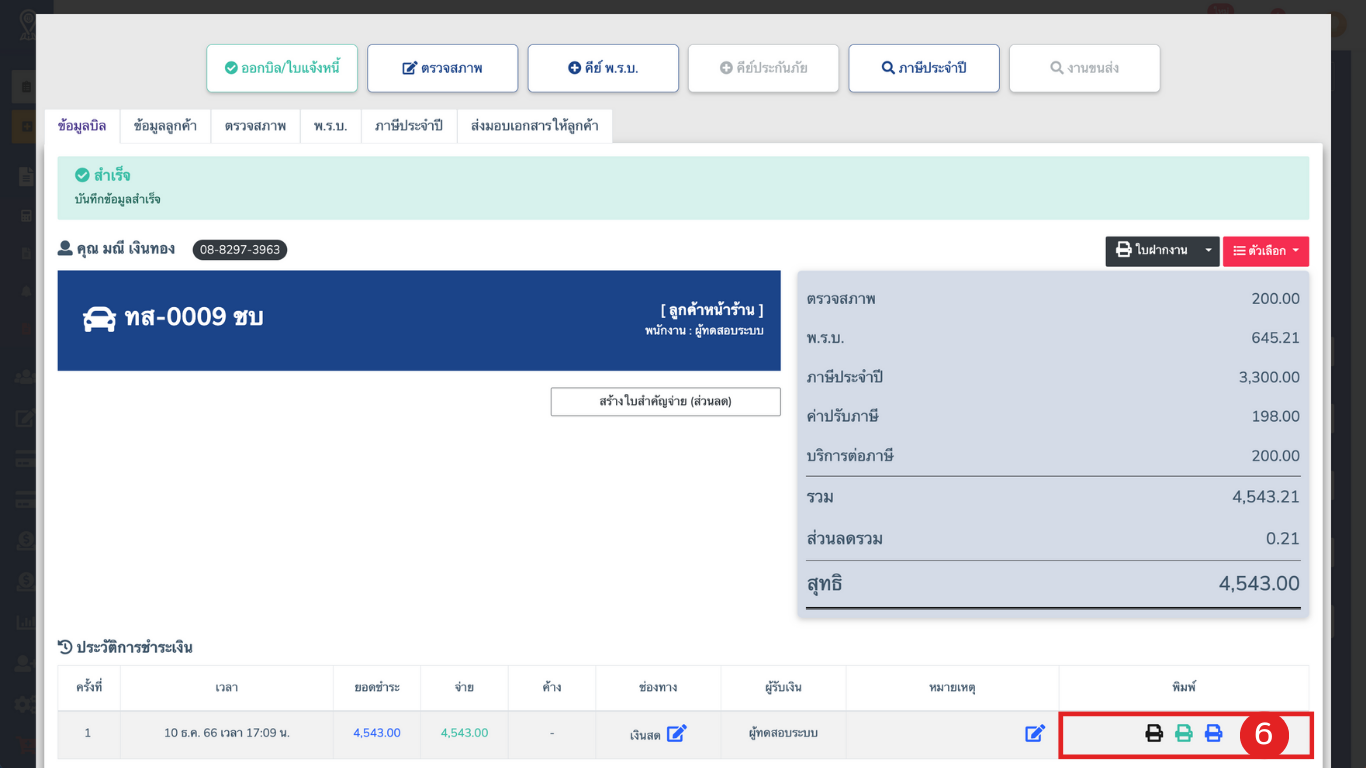Switch to the ข้อมูลบิล tab
The image size is (1366, 768).
coord(82,126)
